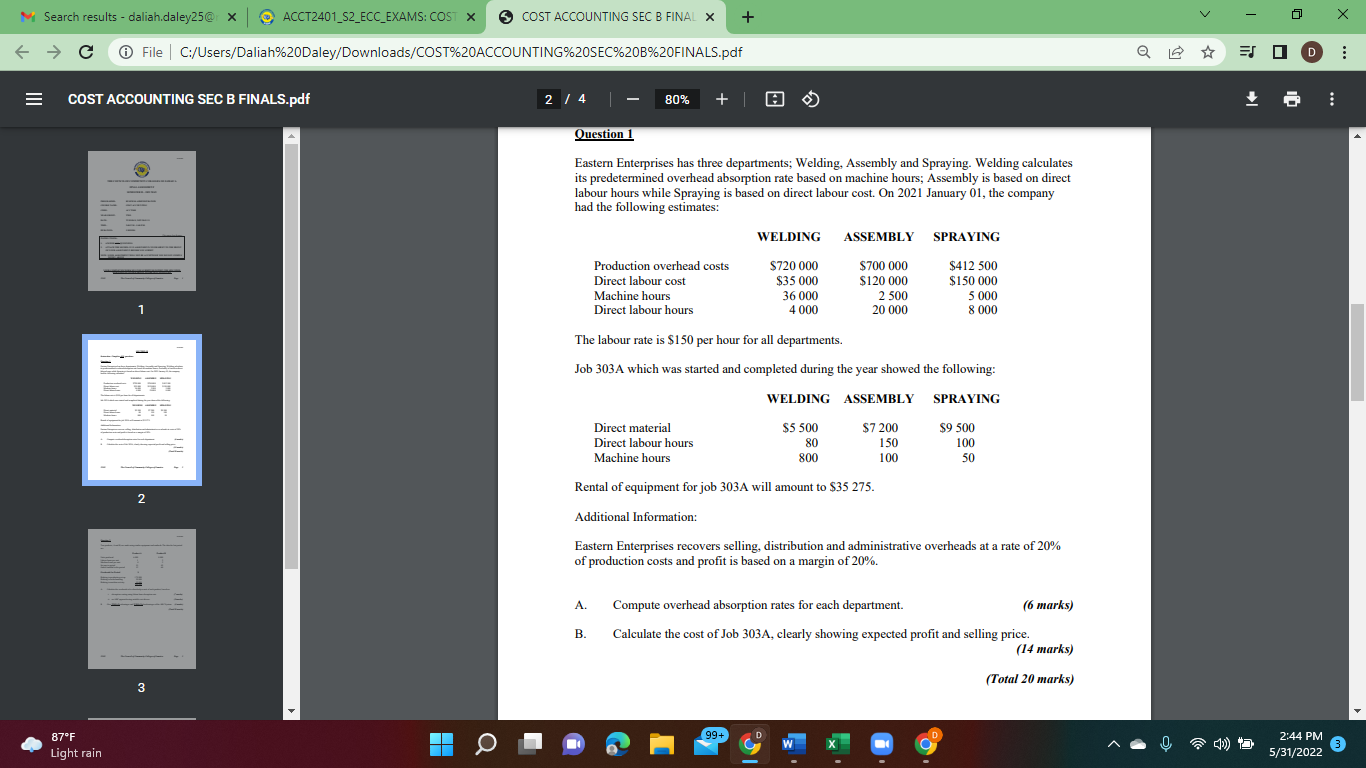Open the OneDrive cloud tray icon
1366x768 pixels.
coord(1140,745)
